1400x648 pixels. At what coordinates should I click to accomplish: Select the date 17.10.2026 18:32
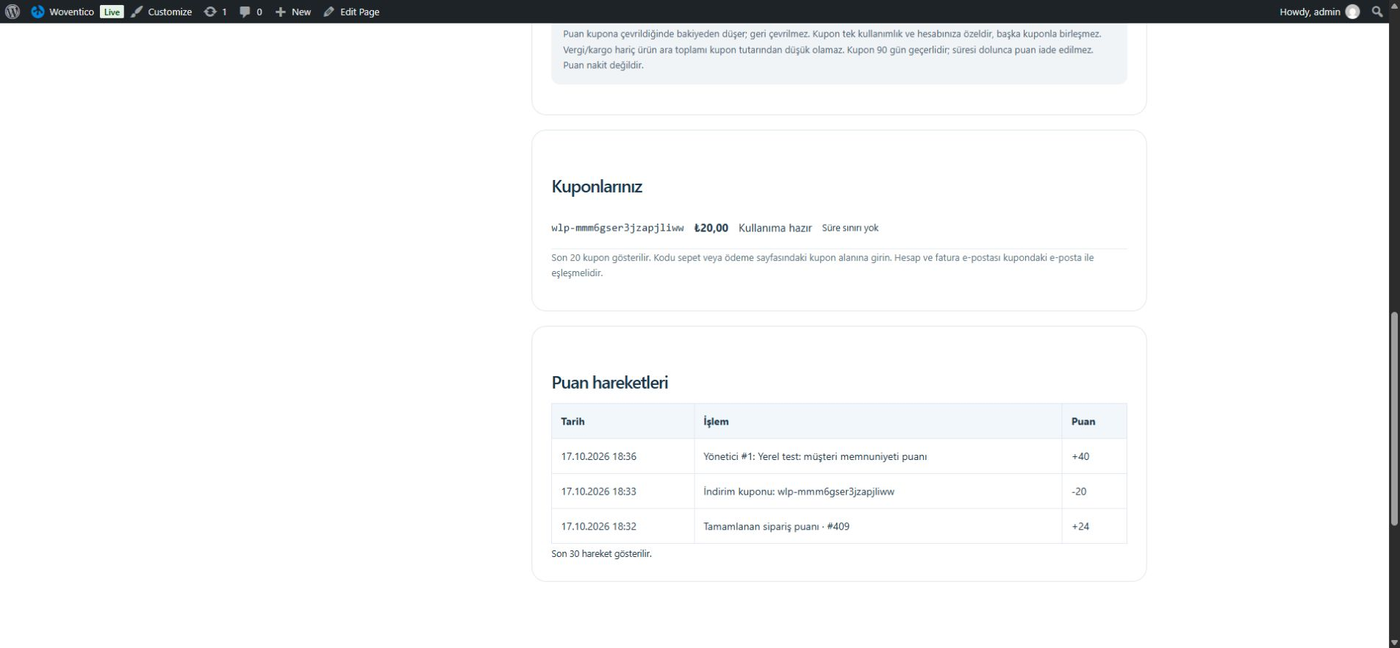pos(599,526)
